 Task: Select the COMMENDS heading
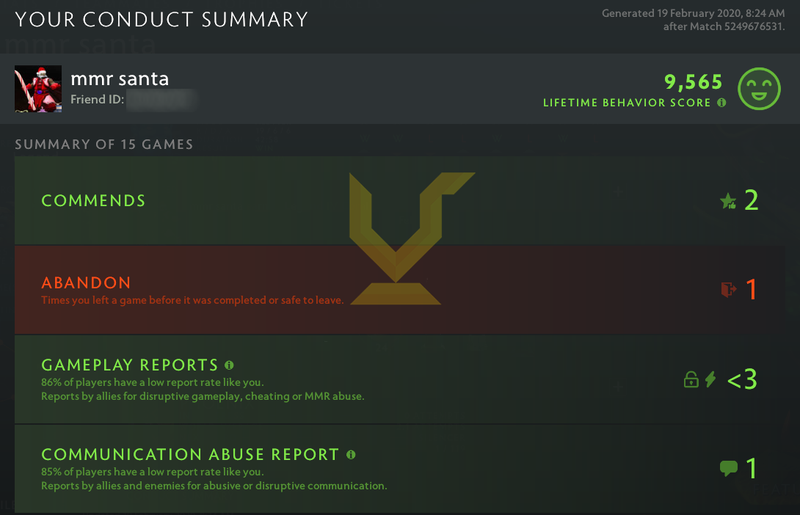[93, 201]
